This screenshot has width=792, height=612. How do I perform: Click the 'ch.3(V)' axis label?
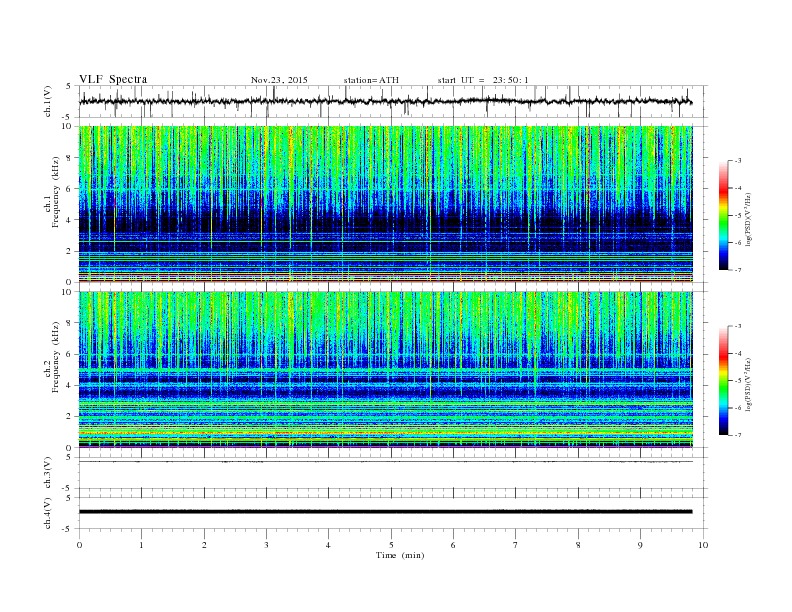pos(48,473)
